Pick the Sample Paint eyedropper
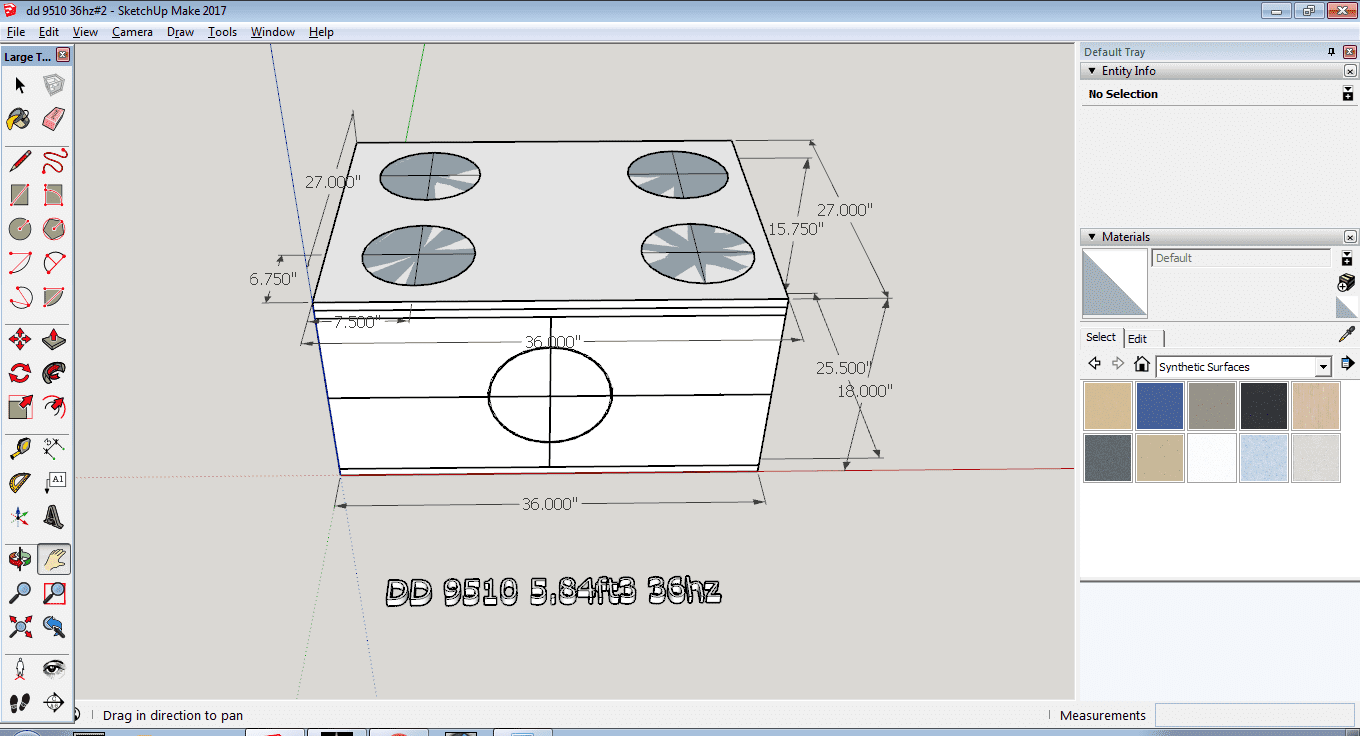Viewport: 1360px width, 736px height. (x=1347, y=334)
